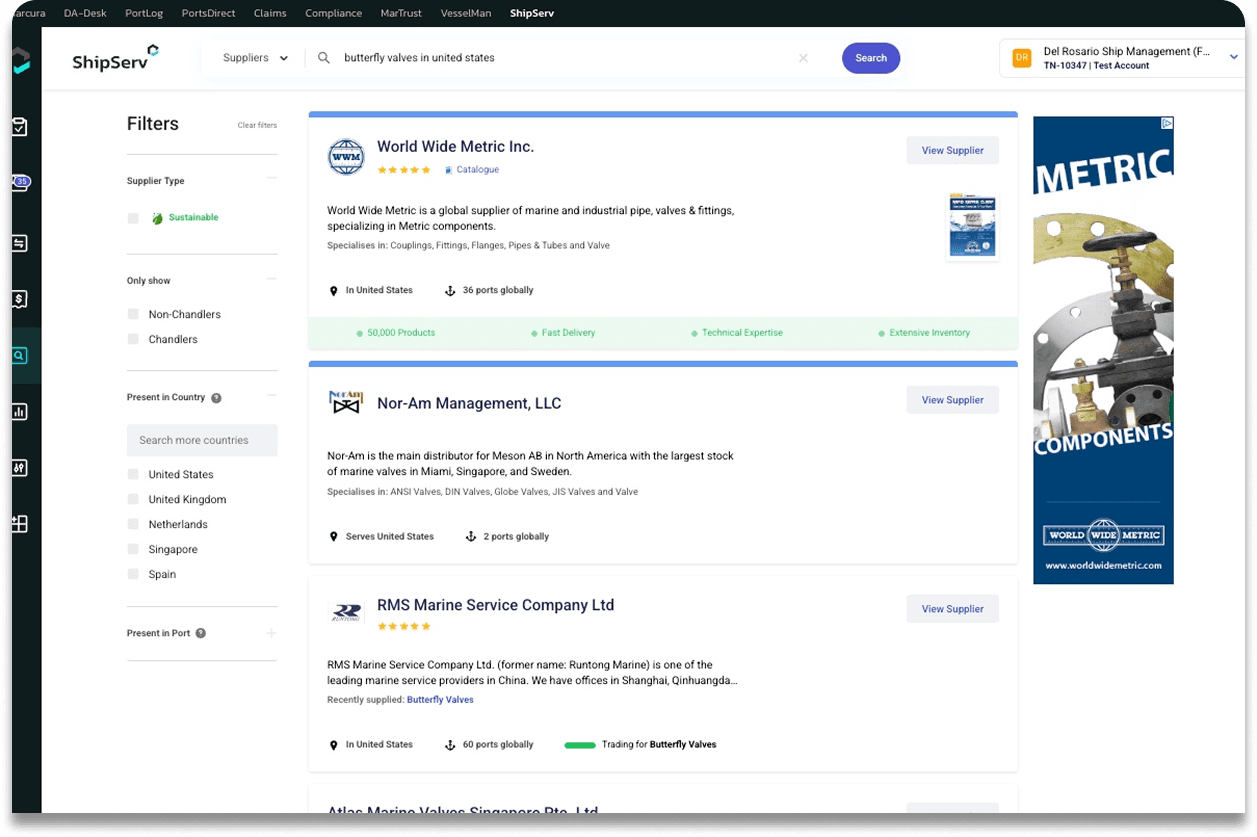
Task: View Supplier for World Wide Metric Inc.
Action: 953,150
